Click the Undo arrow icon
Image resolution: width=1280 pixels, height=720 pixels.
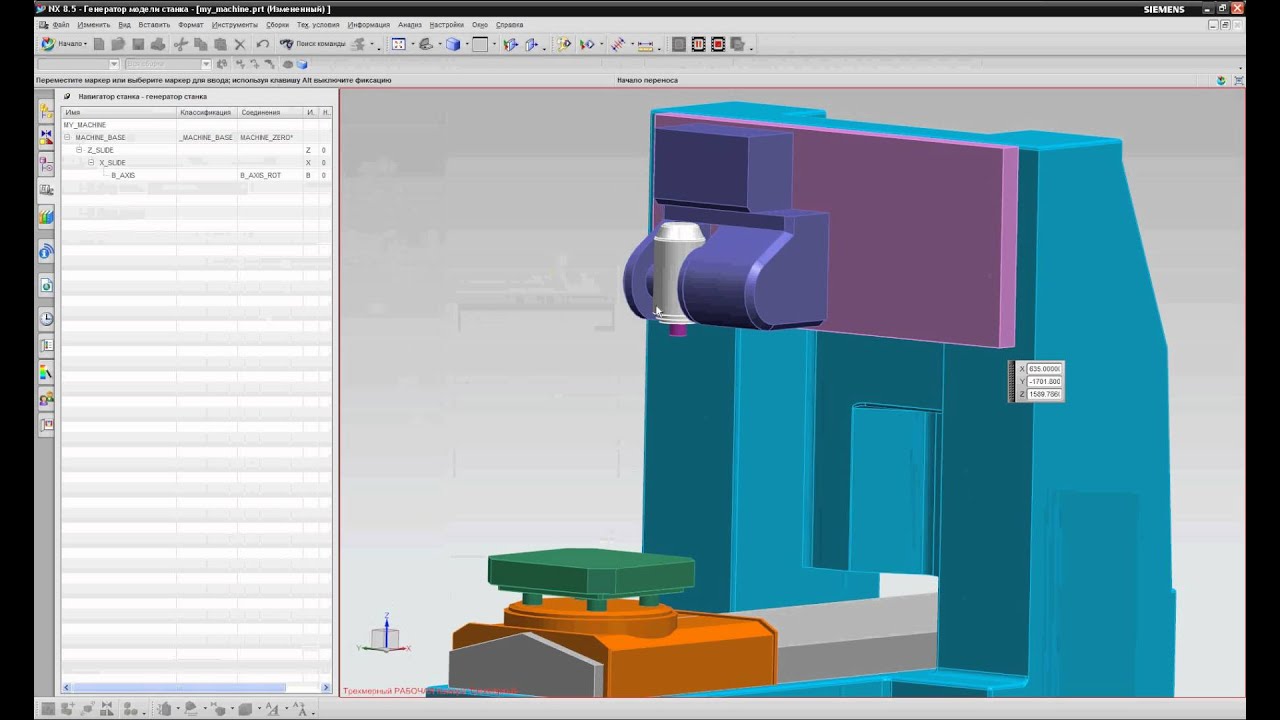(262, 44)
